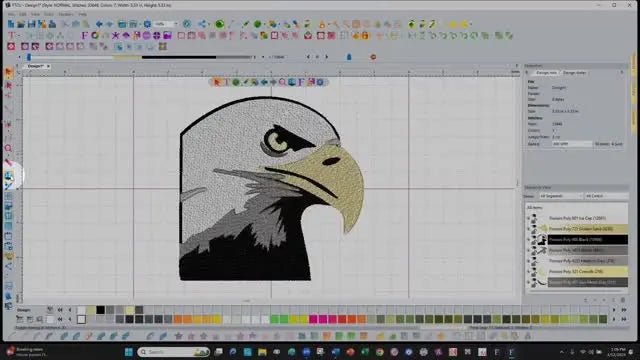Select the Meadow Grey thread row in the sequence list
The image size is (640, 360).
point(587,261)
